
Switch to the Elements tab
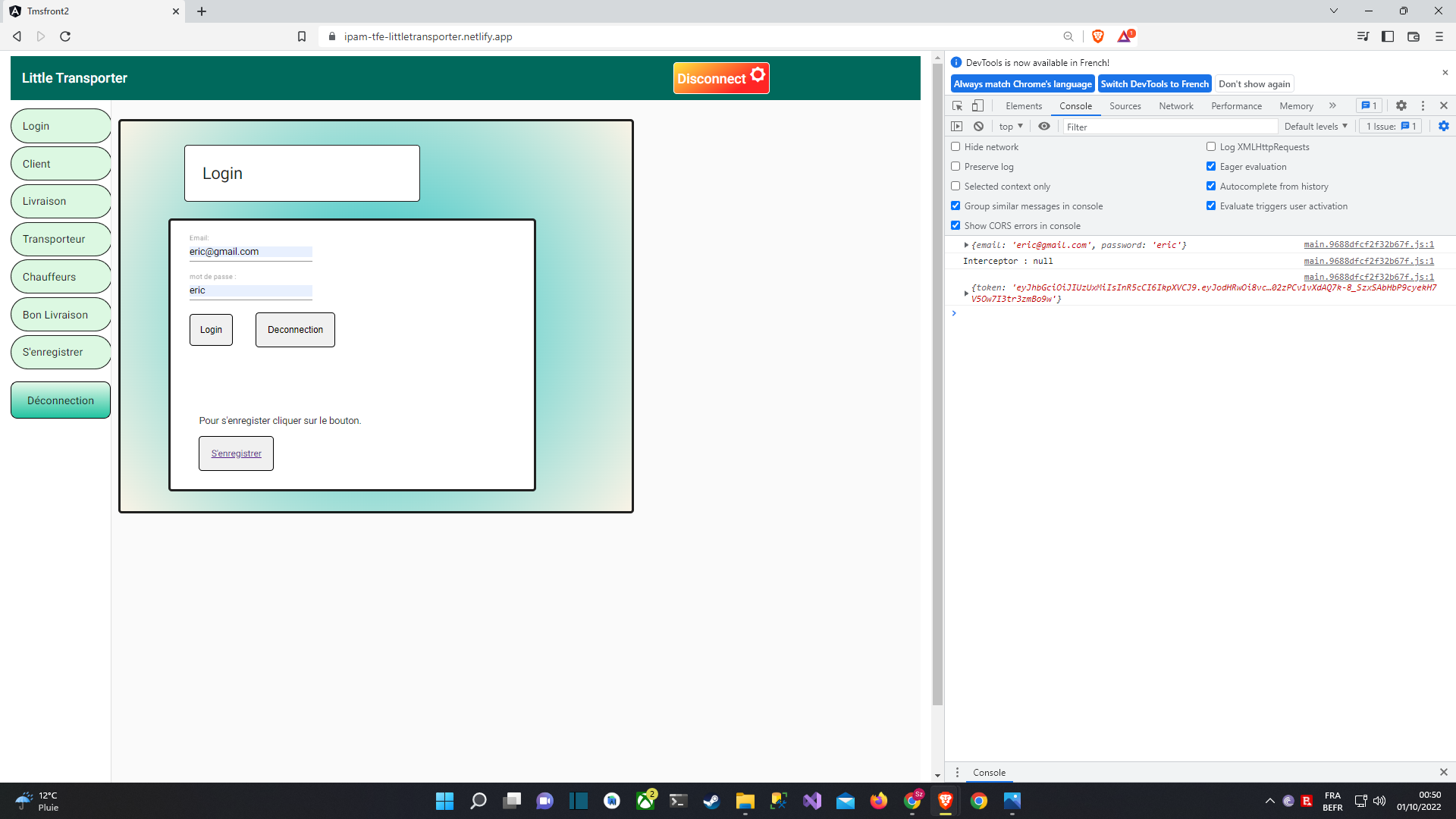[x=1024, y=106]
